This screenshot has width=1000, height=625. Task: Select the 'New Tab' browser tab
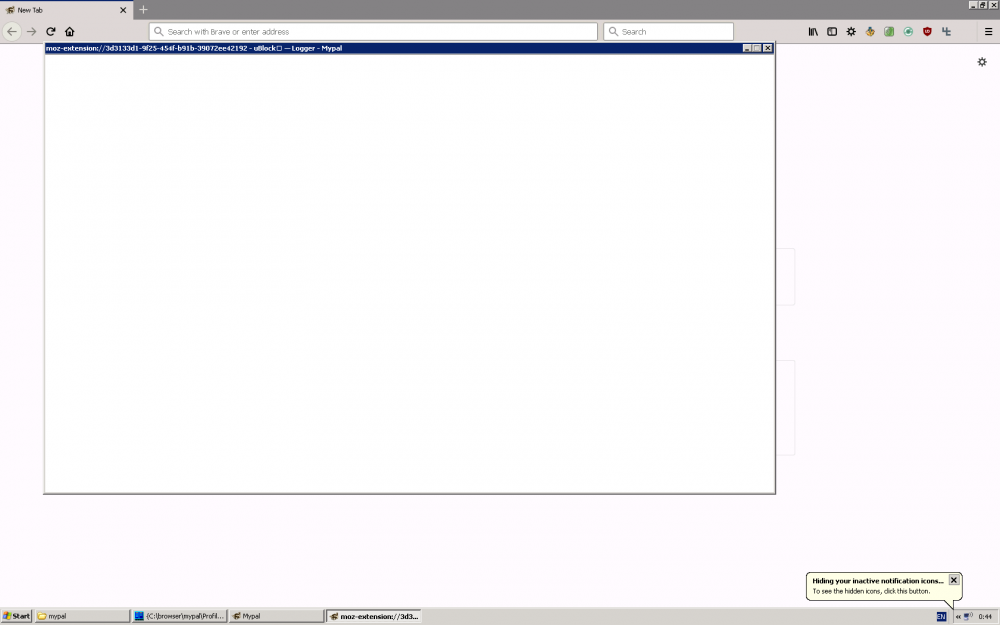[66, 10]
